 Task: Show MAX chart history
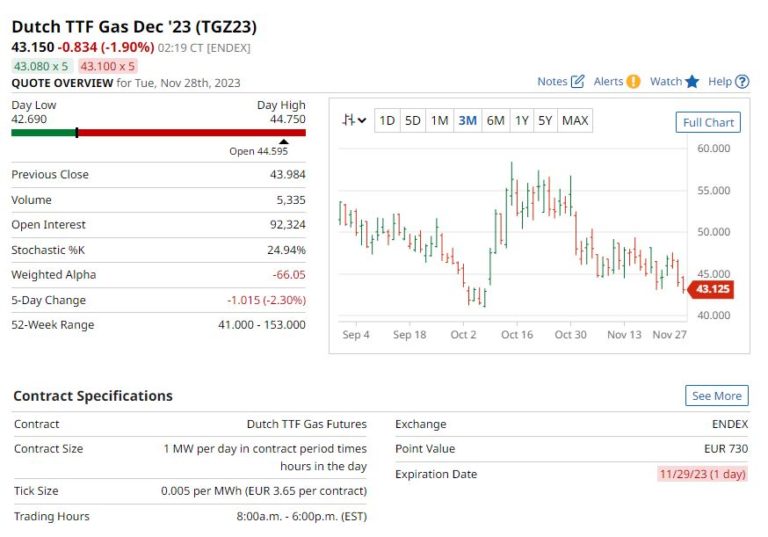coord(575,121)
